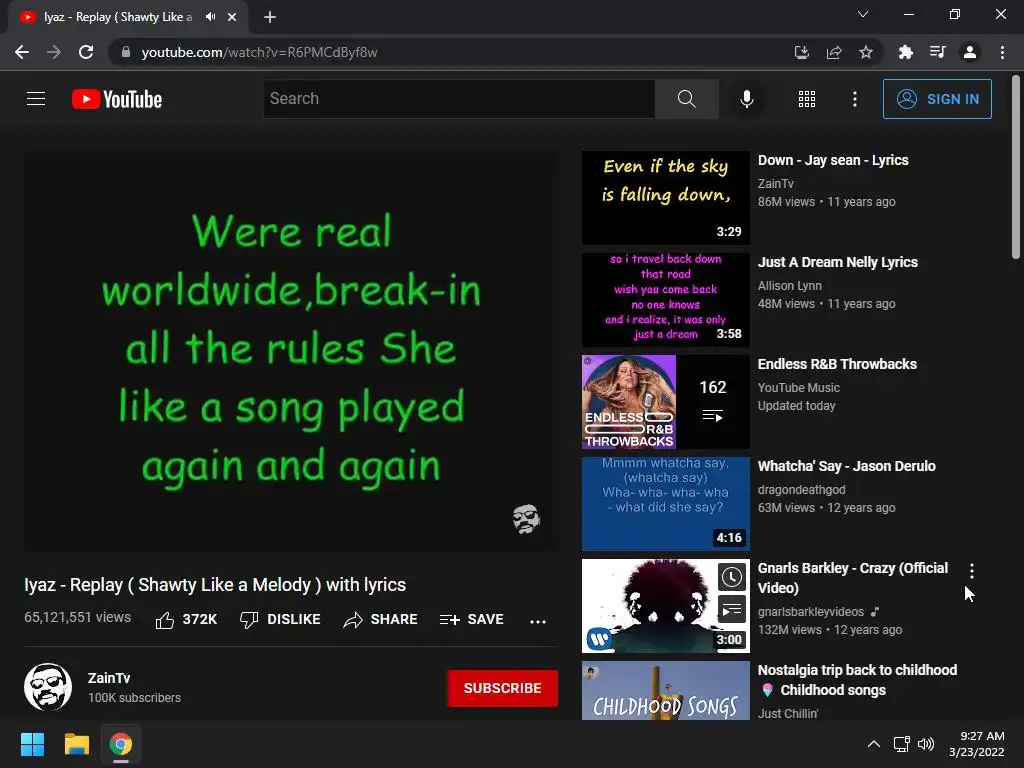This screenshot has height=768, width=1024.
Task: Go forward in browser history
Action: [x=54, y=52]
